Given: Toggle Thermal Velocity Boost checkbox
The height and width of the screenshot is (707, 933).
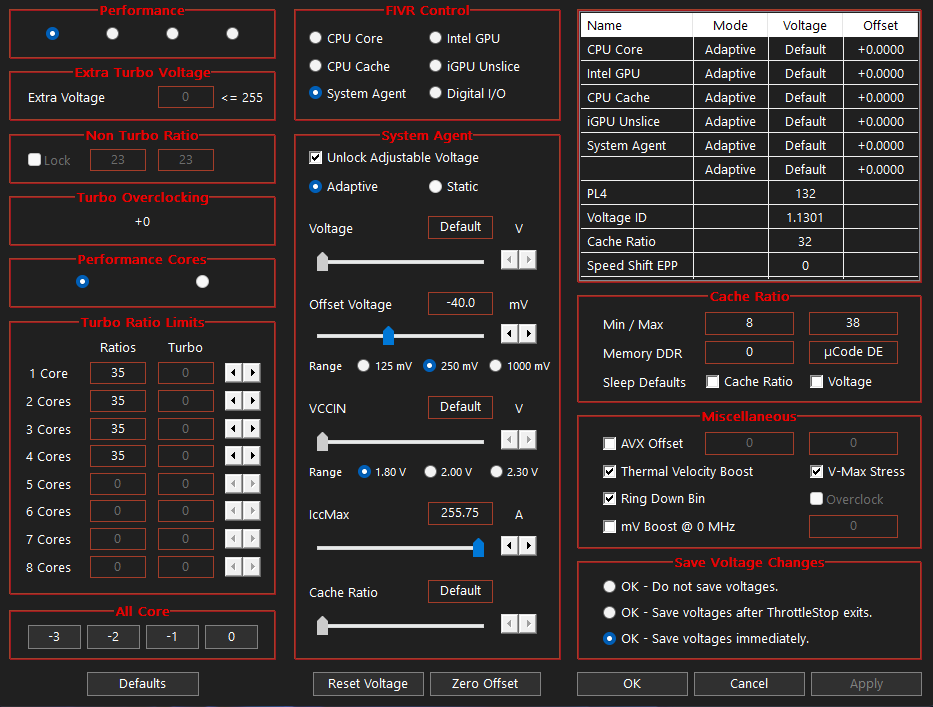Looking at the screenshot, I should point(609,471).
